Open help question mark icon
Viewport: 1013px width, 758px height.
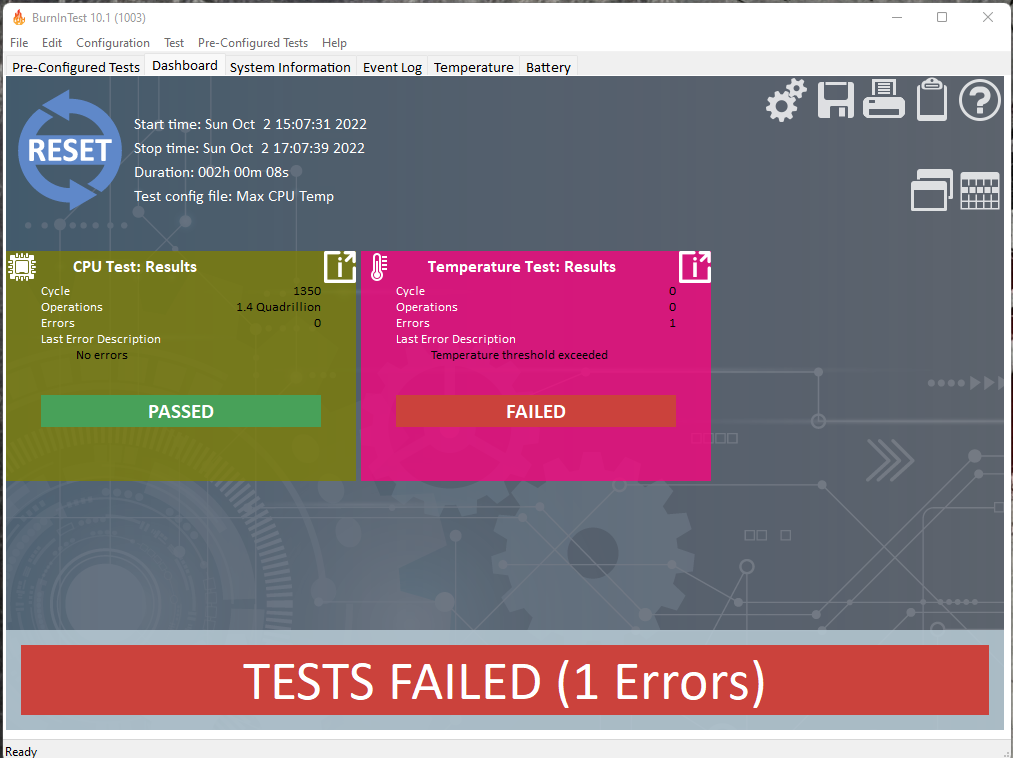(979, 100)
